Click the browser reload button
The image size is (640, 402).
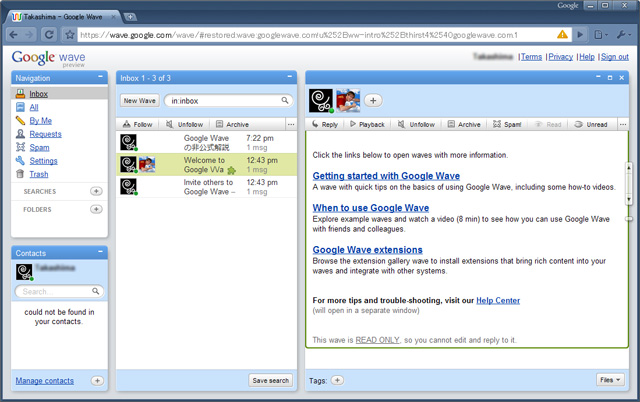pos(49,35)
